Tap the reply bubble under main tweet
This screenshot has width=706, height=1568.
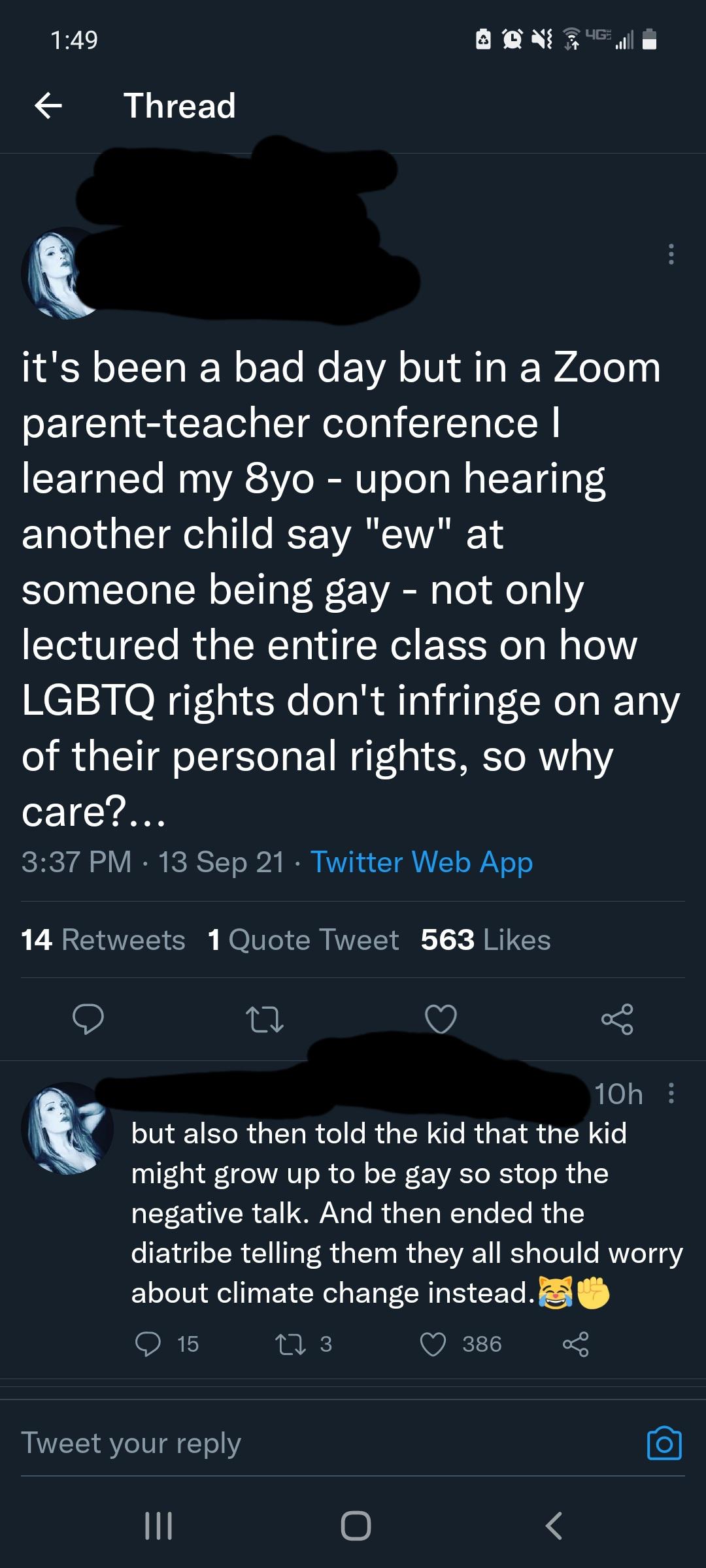coord(88,1019)
